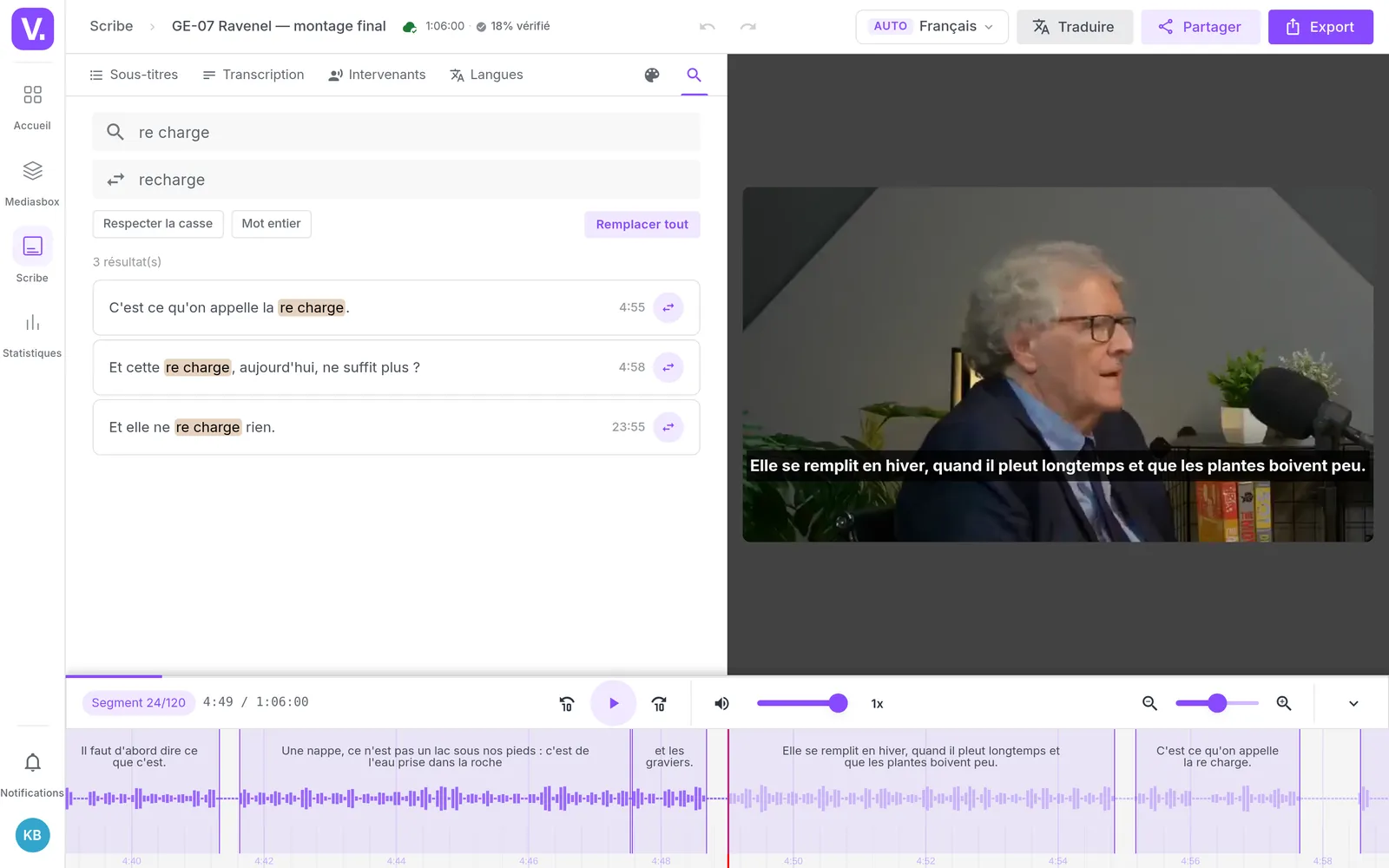
Task: Open Mediasbox from the sidebar
Action: point(32,171)
